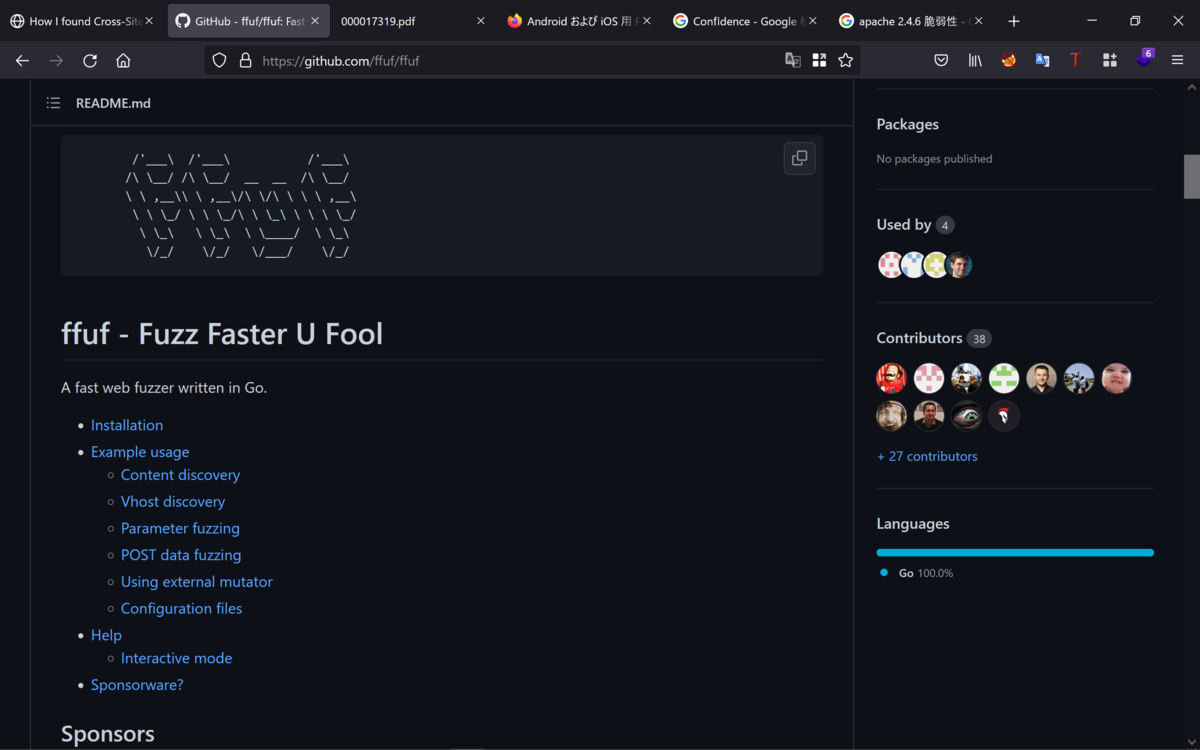This screenshot has height=750, width=1200.
Task: Open the Configuration files link
Action: [181, 608]
